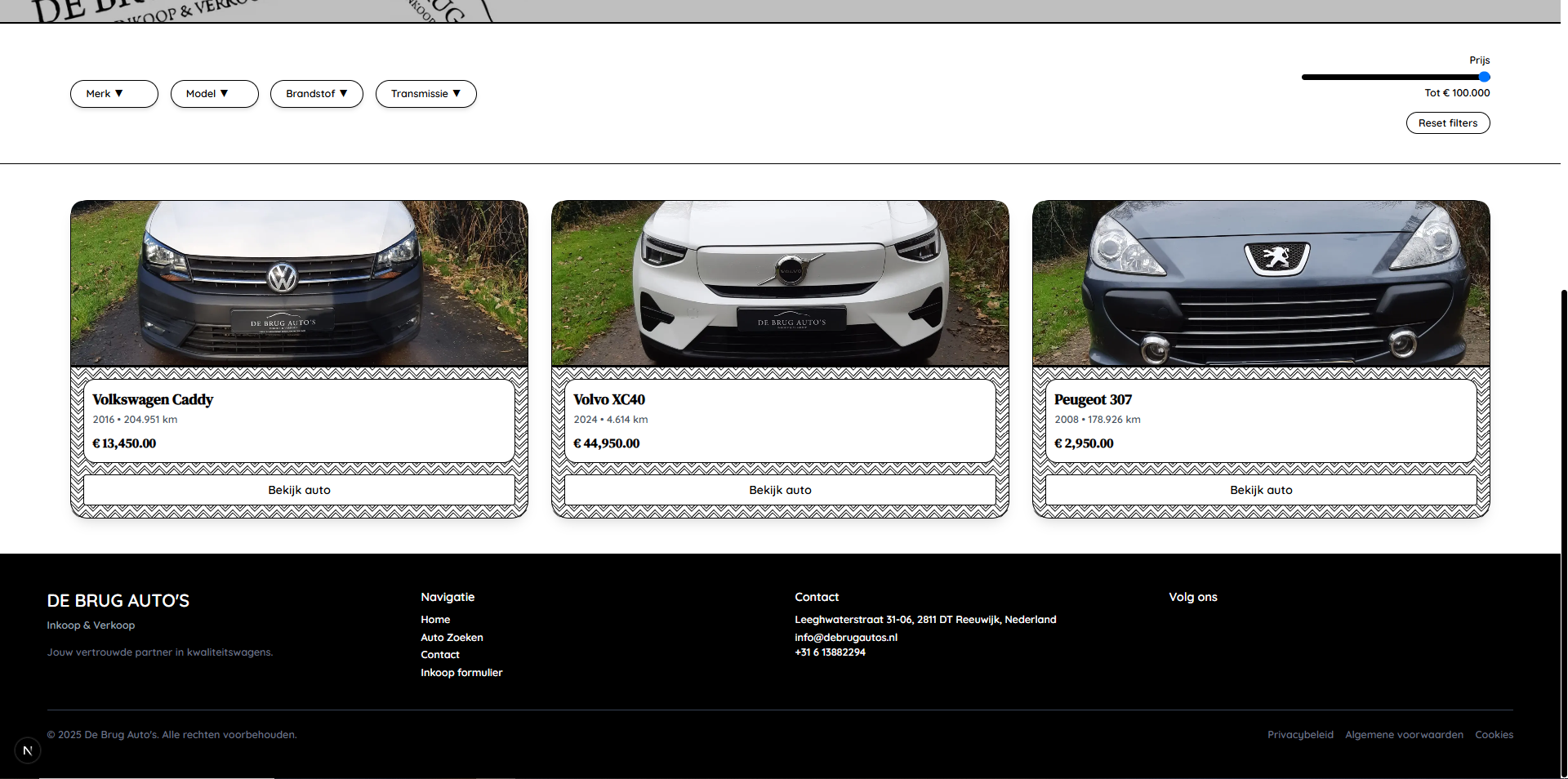
Task: Open the Volvo XC40 photo
Action: (780, 283)
